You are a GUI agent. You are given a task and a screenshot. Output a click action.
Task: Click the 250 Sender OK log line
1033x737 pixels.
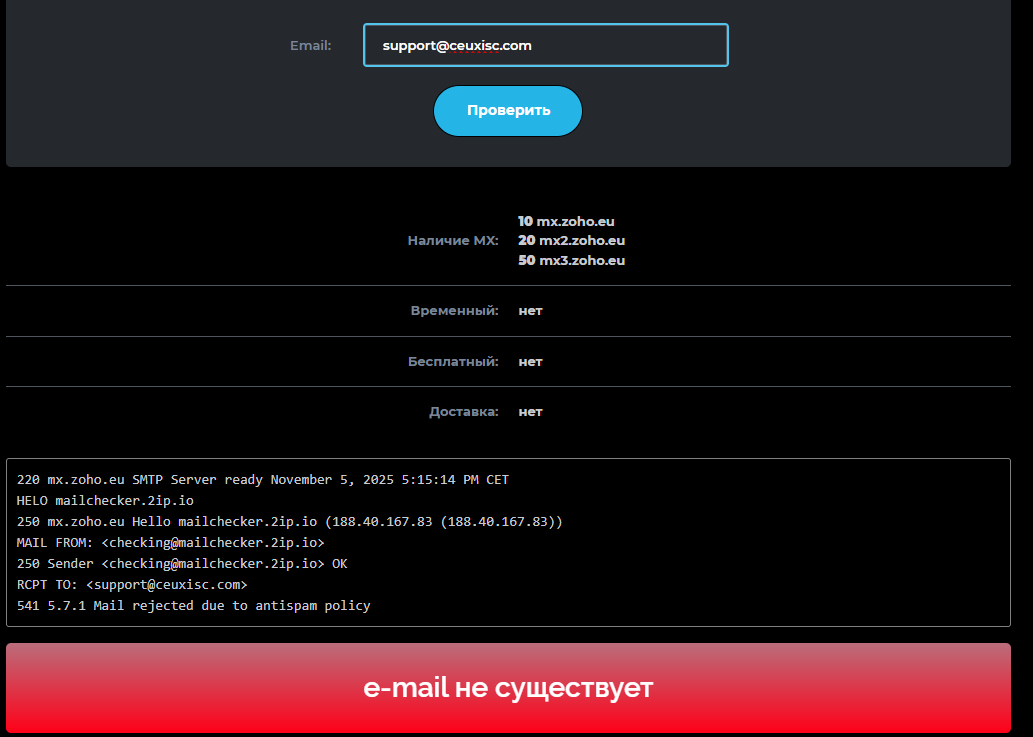[182, 564]
